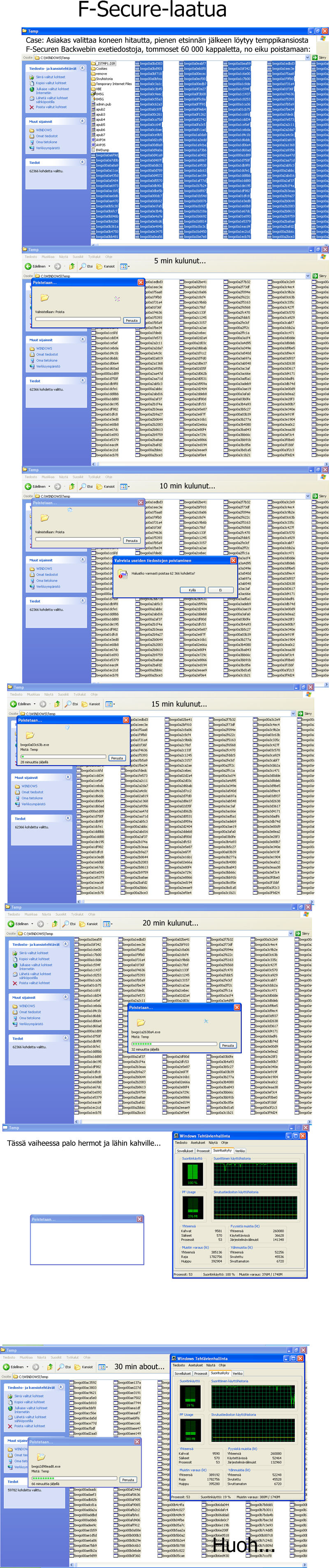This screenshot has height=1568, width=329.
Task: Collapse Muut sijainnit panel in topmost window
Action: (x=82, y=121)
